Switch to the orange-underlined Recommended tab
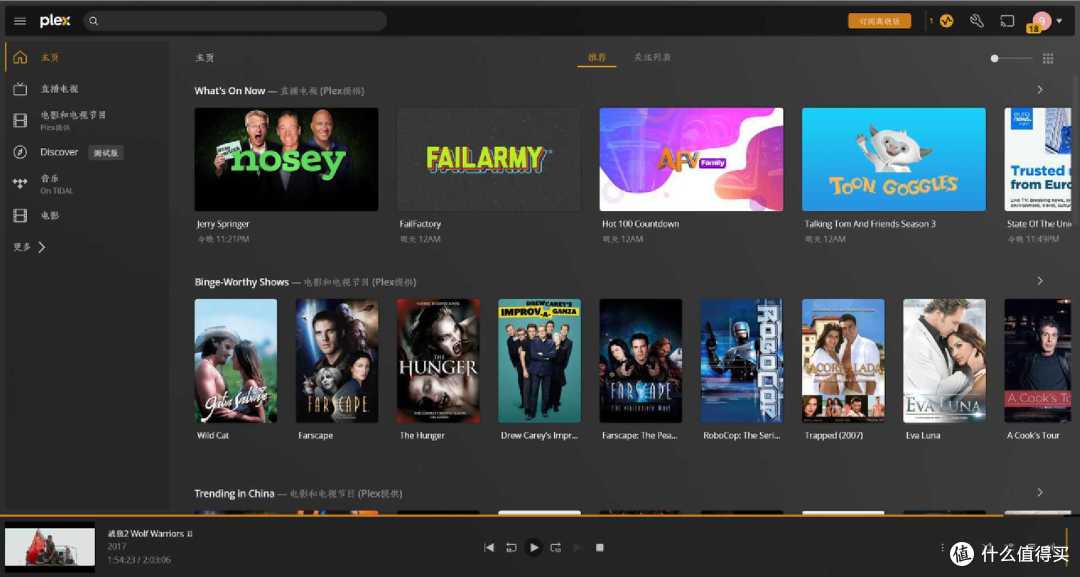The width and height of the screenshot is (1080, 577). (x=596, y=58)
